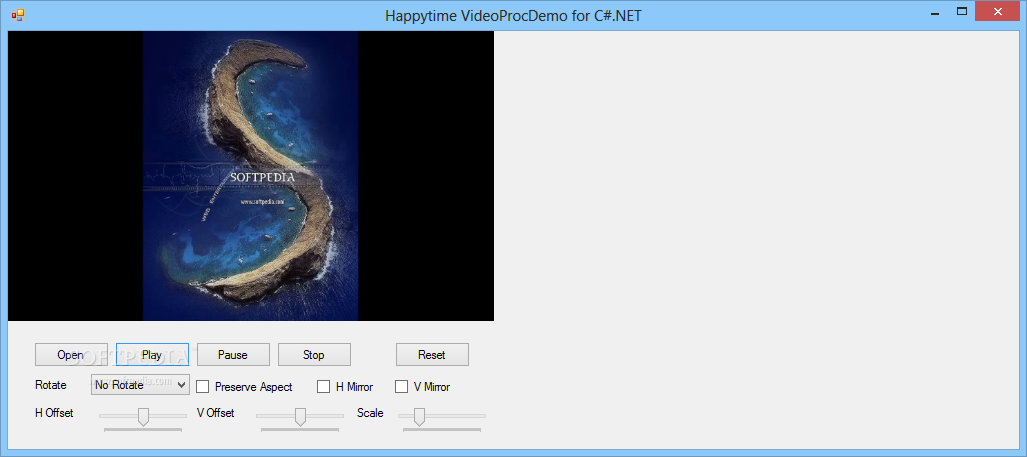Minimize the VideoProcDemo window
The image size is (1027, 457).
pyautogui.click(x=935, y=12)
